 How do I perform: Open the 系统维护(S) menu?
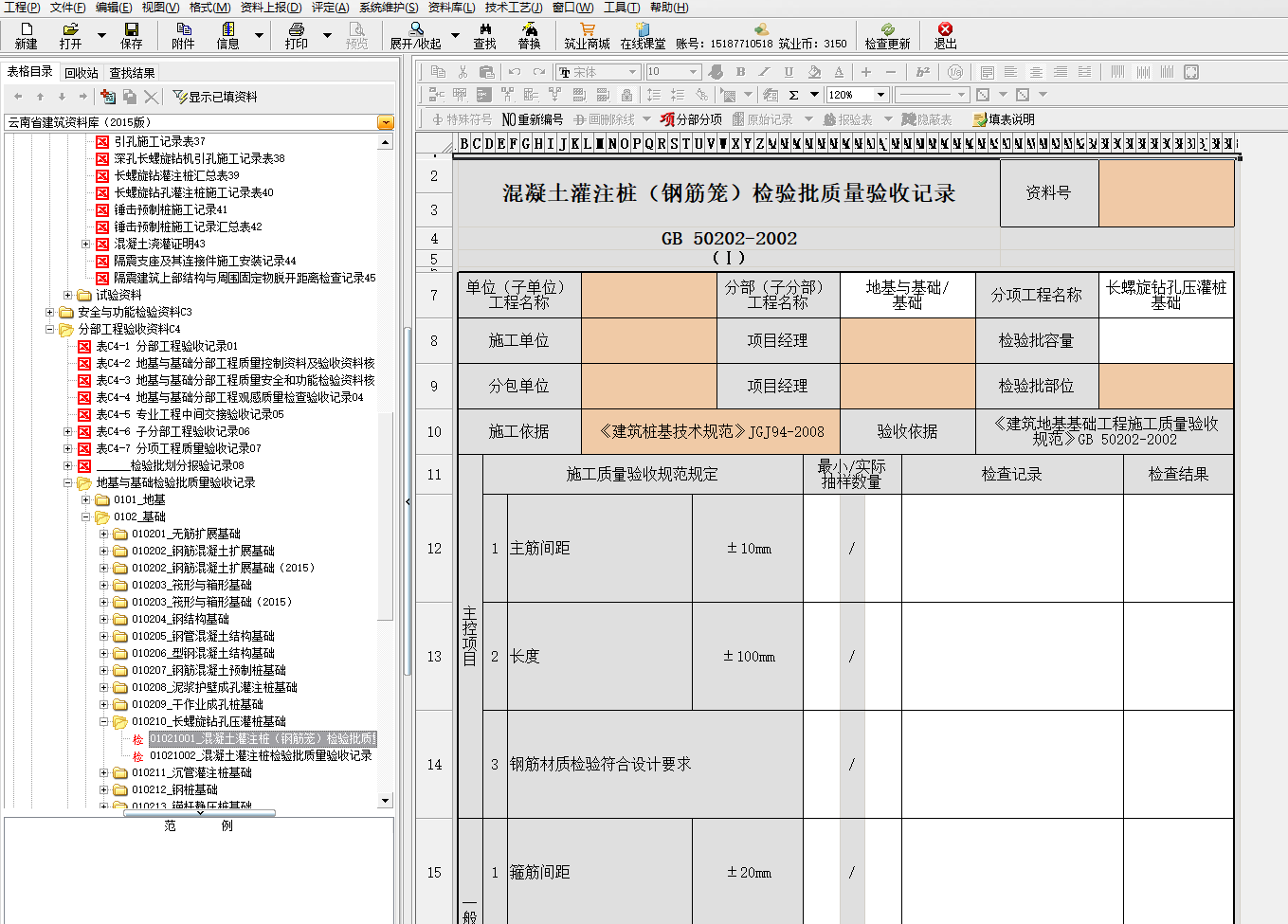coord(389,8)
